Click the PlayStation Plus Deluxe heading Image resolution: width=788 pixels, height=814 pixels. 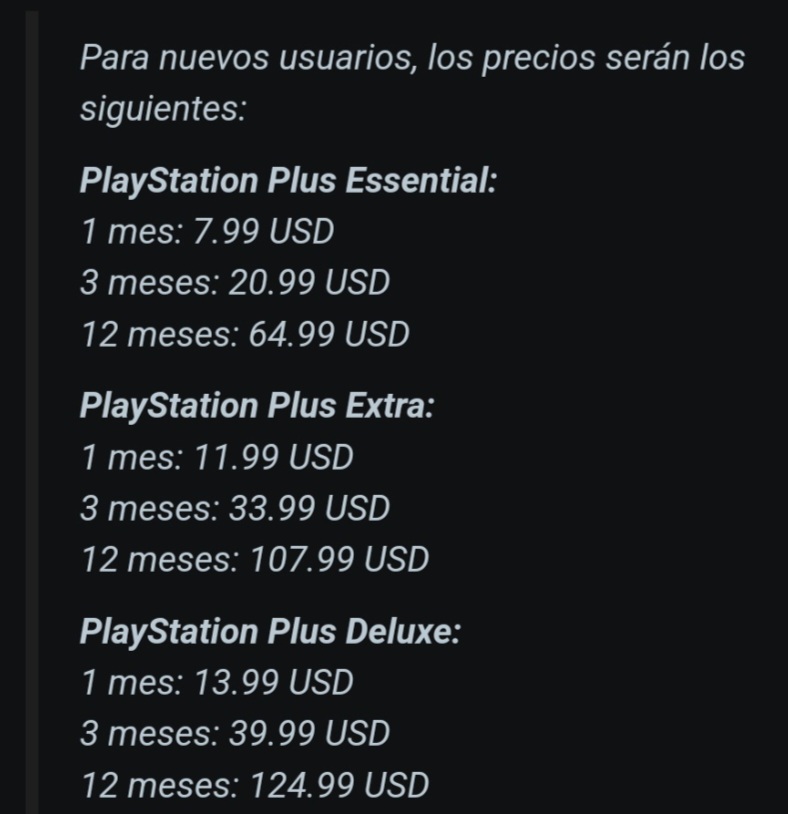(270, 632)
